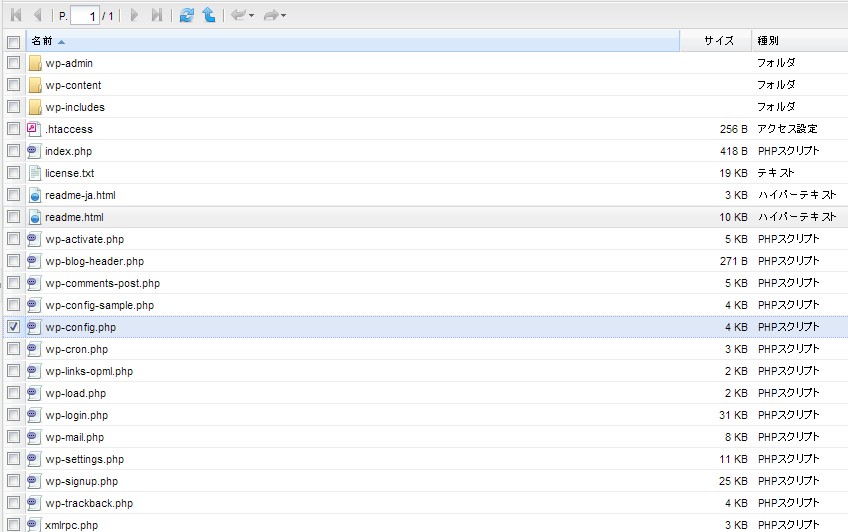Check the select-all header checkbox
The width and height of the screenshot is (848, 532).
[13, 42]
